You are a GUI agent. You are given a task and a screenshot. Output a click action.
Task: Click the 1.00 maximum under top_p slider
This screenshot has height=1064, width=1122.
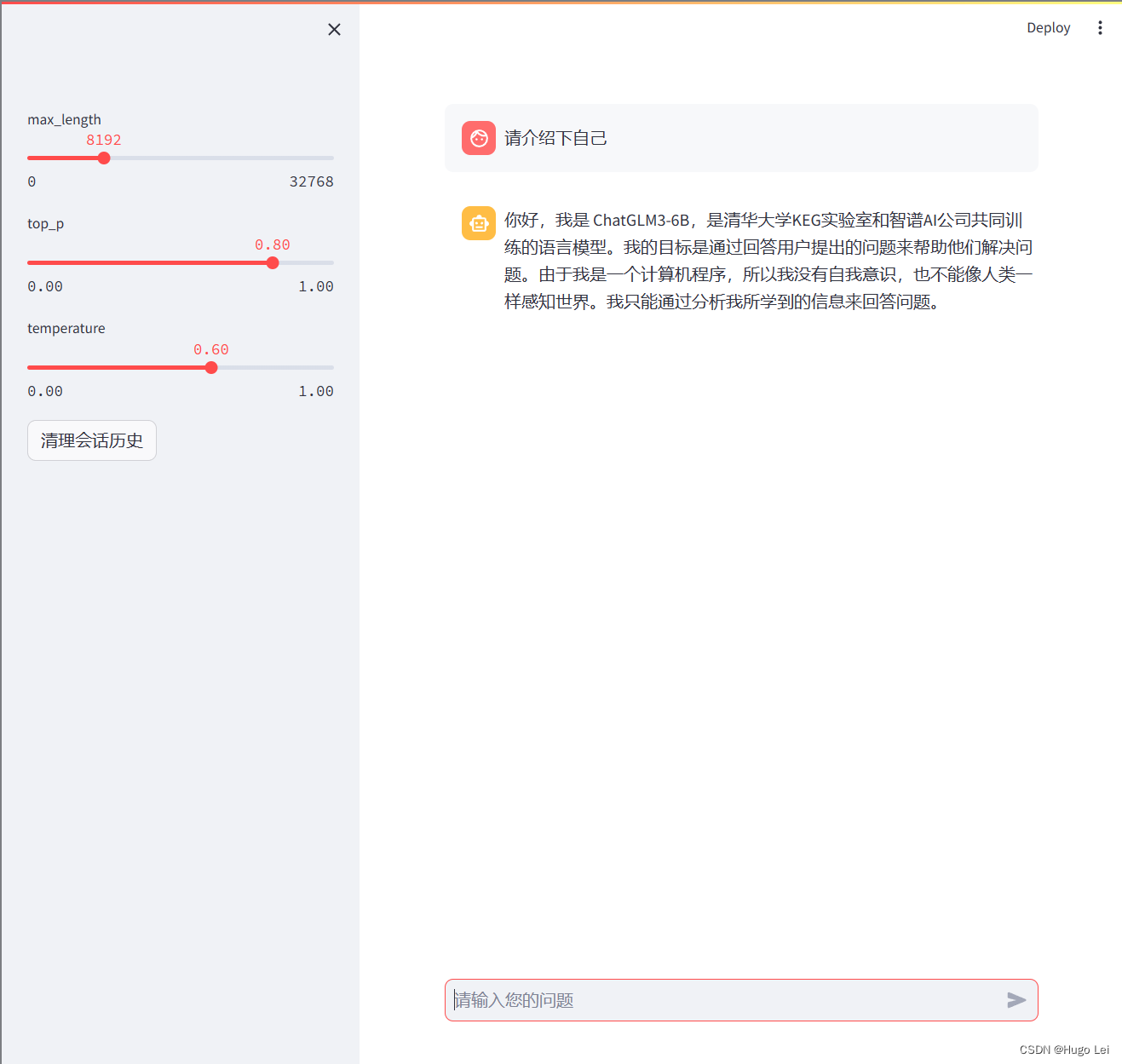(x=316, y=286)
